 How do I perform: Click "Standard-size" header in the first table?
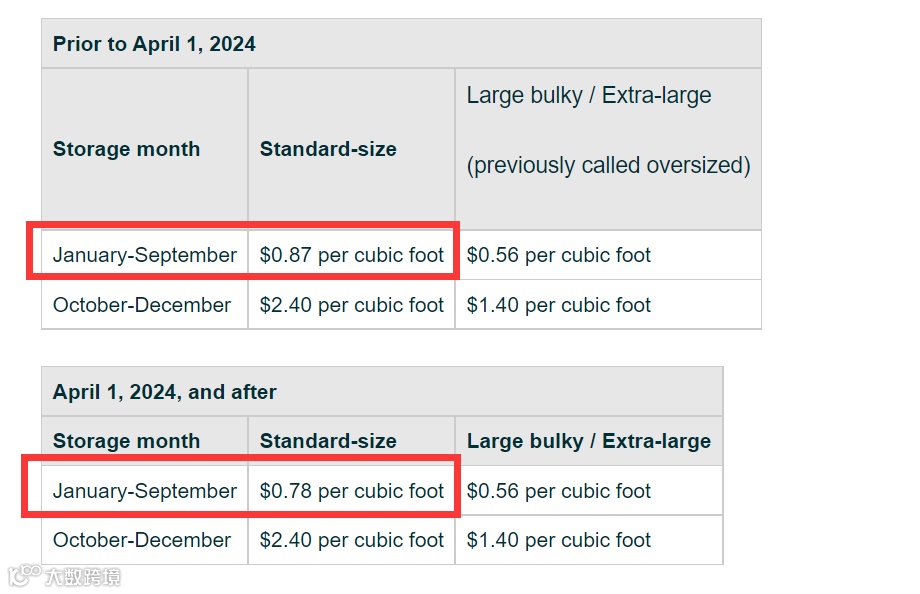[328, 149]
